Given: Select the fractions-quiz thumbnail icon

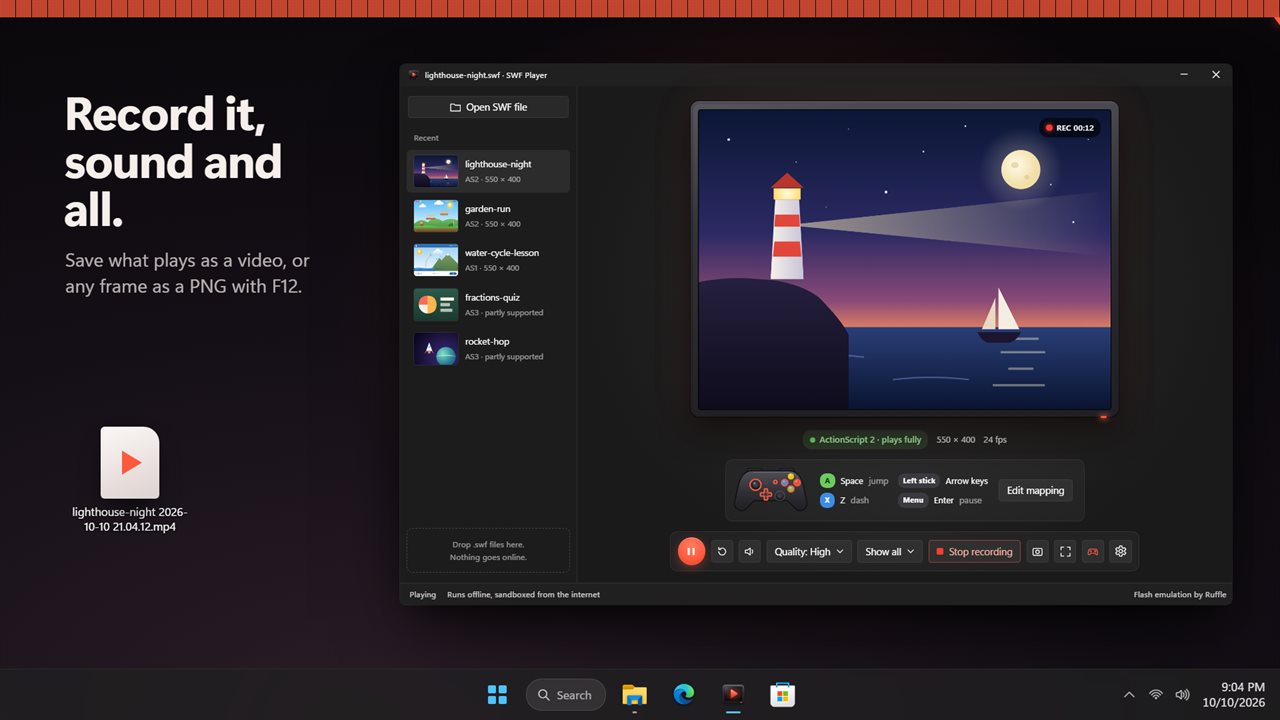Looking at the screenshot, I should tap(436, 304).
